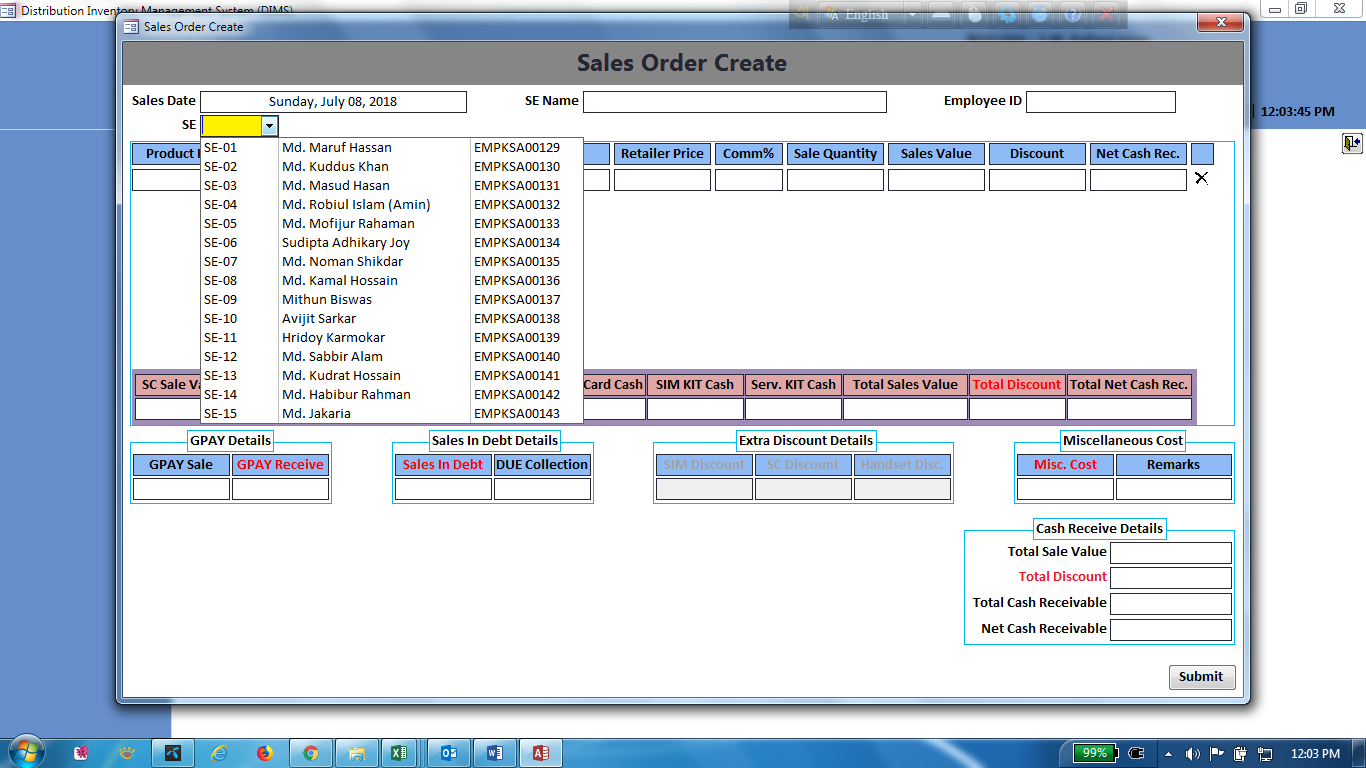Show hidden system tray icons
Screen dimensions: 1366x768
pyautogui.click(x=1168, y=753)
